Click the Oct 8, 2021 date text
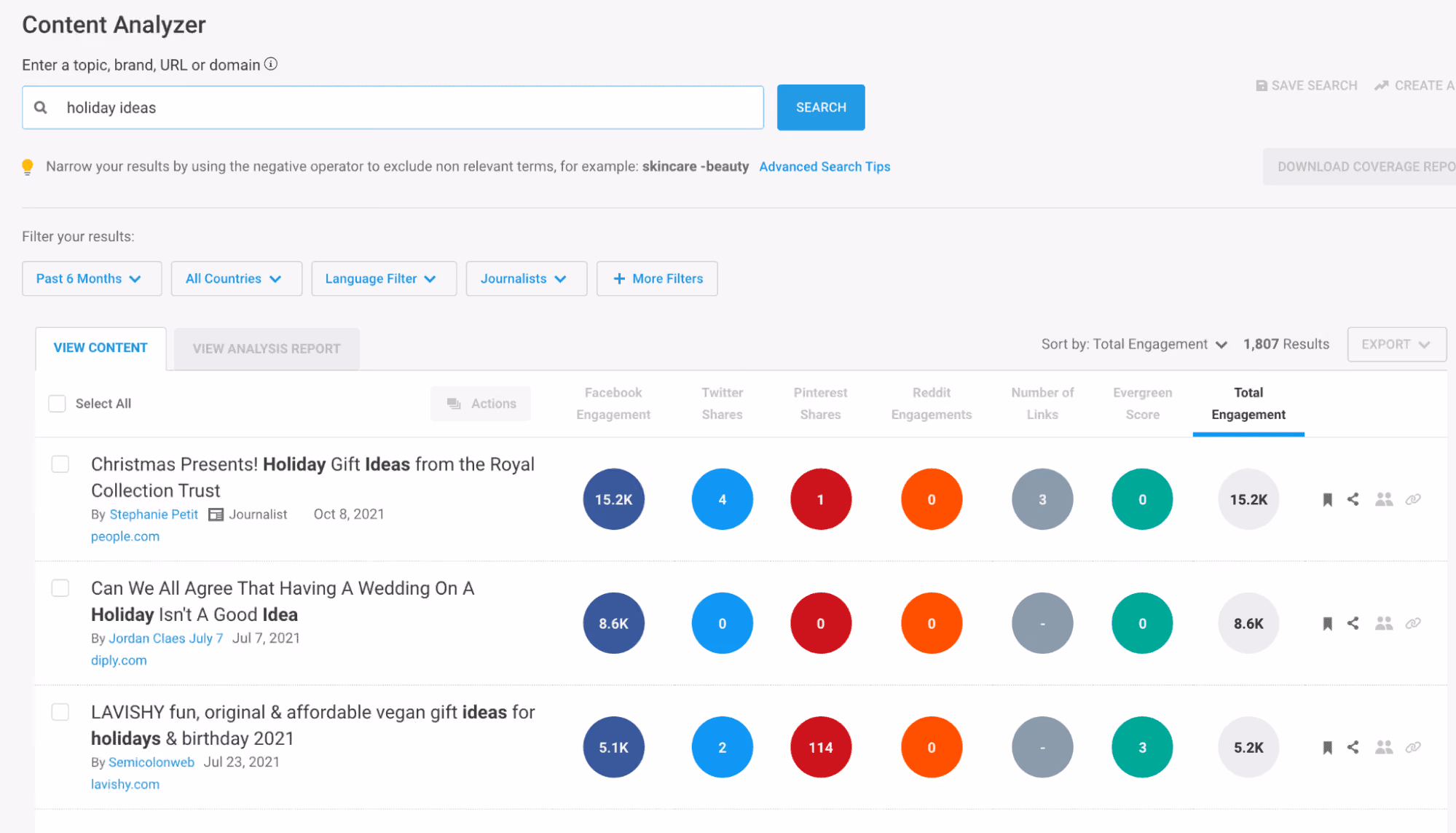This screenshot has height=833, width=1456. [349, 515]
